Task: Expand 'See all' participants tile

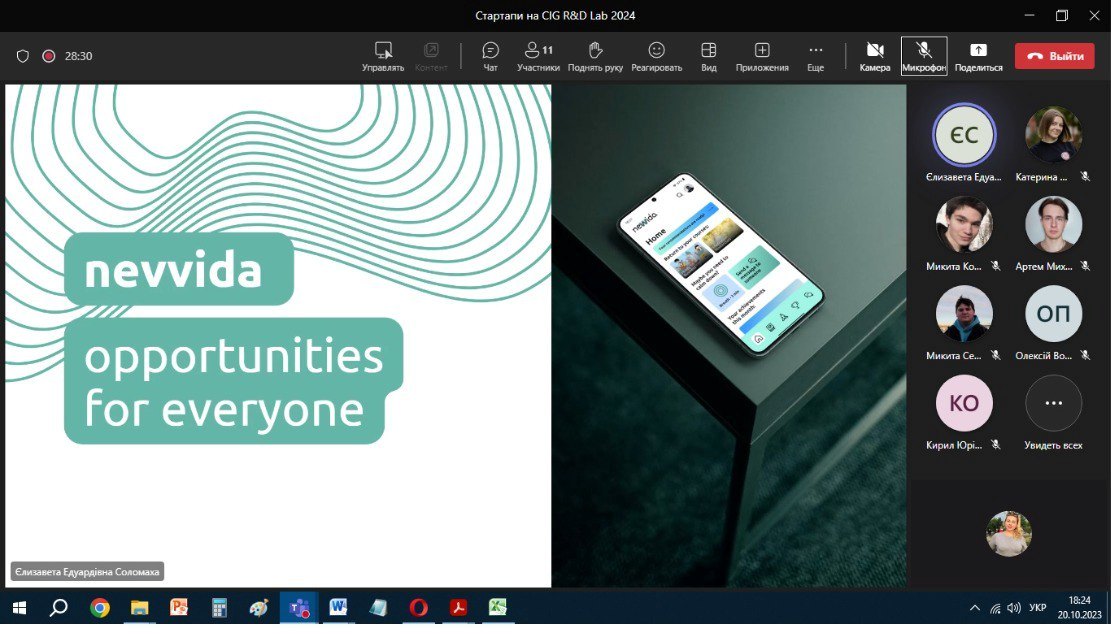Action: click(x=1053, y=404)
